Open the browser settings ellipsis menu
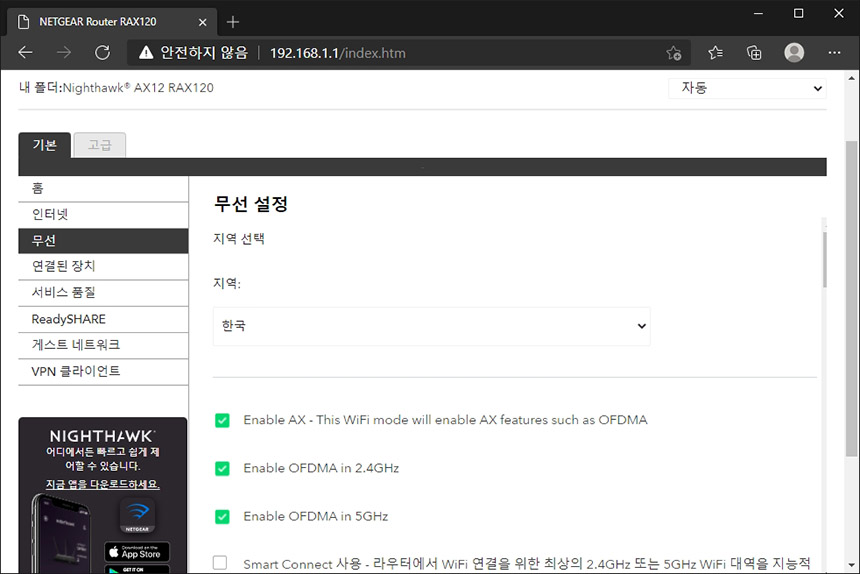 834,53
